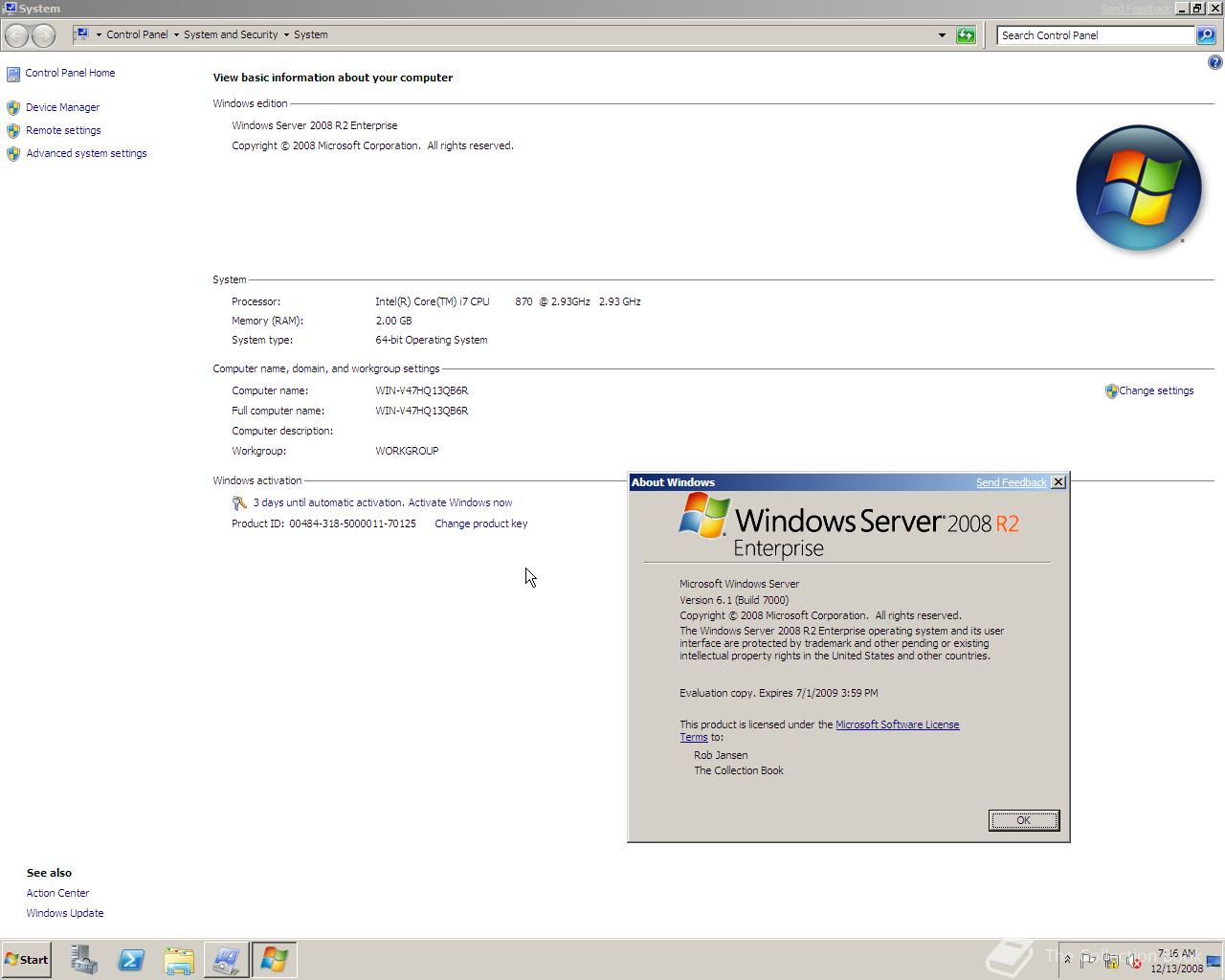1225x980 pixels.
Task: Go forward with navigation arrow
Action: tap(43, 35)
